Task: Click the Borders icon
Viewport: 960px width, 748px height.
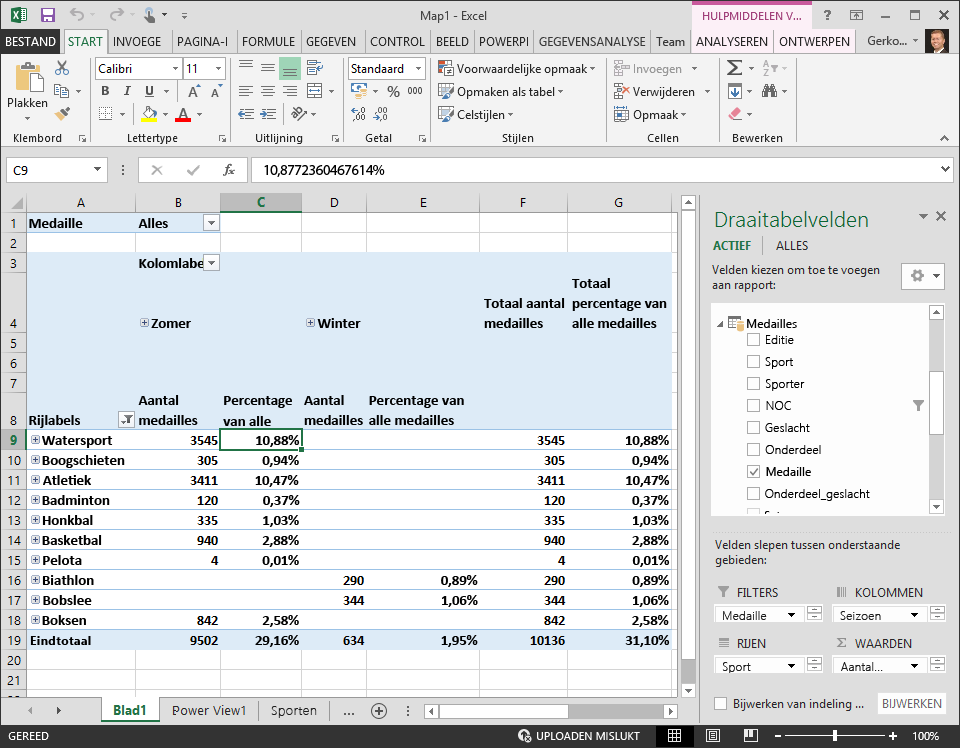Action: pyautogui.click(x=106, y=114)
